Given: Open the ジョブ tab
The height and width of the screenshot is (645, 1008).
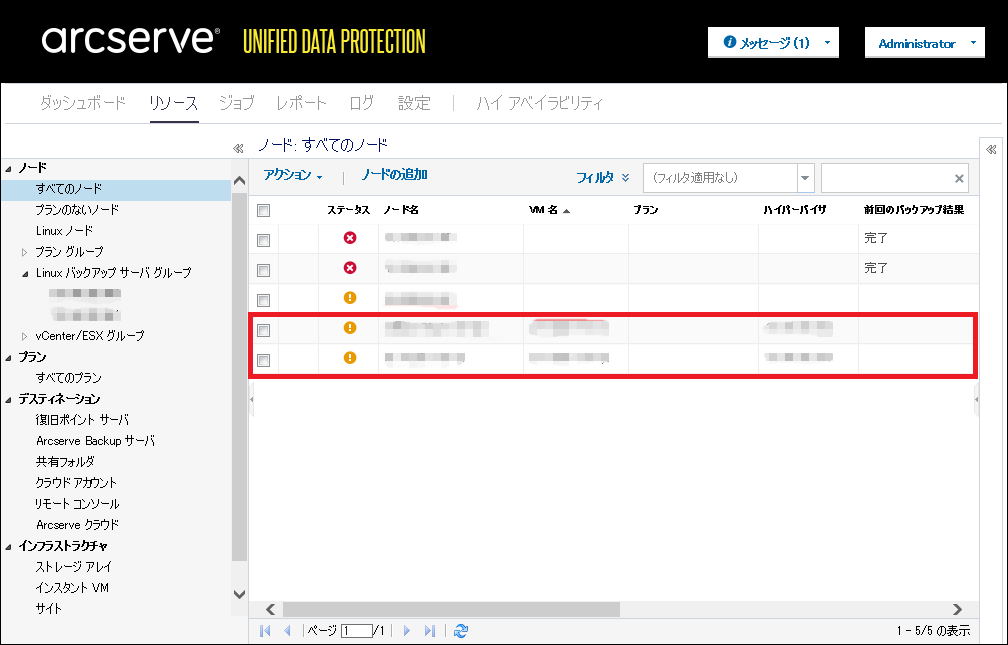Looking at the screenshot, I should pos(236,103).
